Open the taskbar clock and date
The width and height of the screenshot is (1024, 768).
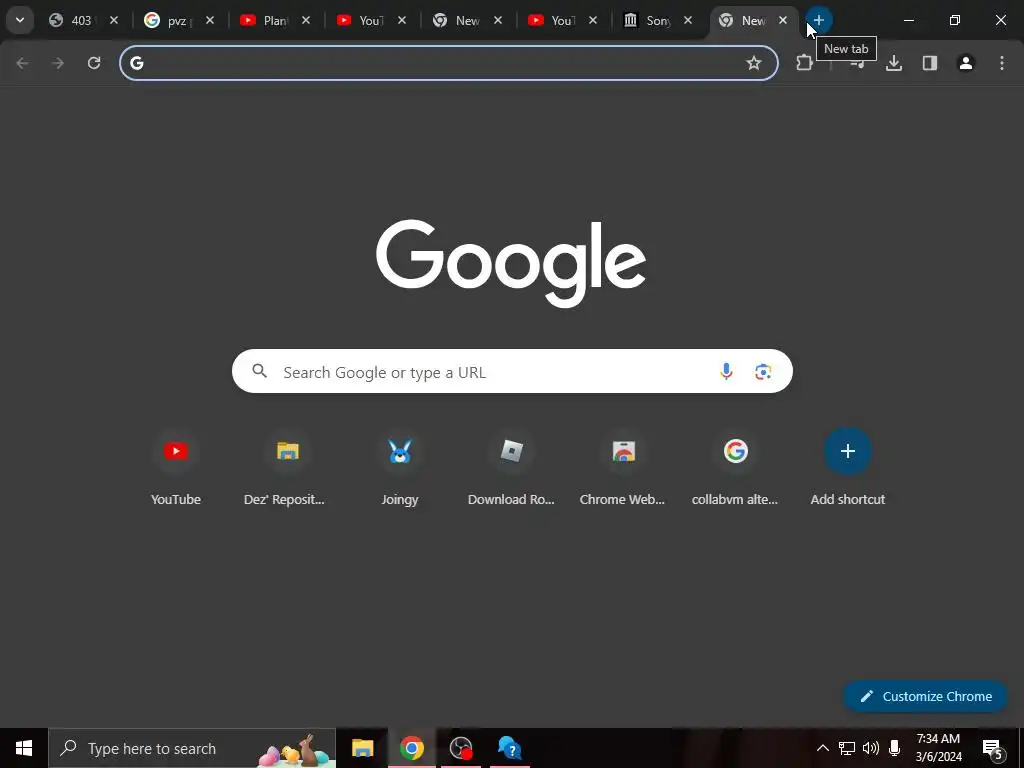(x=938, y=748)
